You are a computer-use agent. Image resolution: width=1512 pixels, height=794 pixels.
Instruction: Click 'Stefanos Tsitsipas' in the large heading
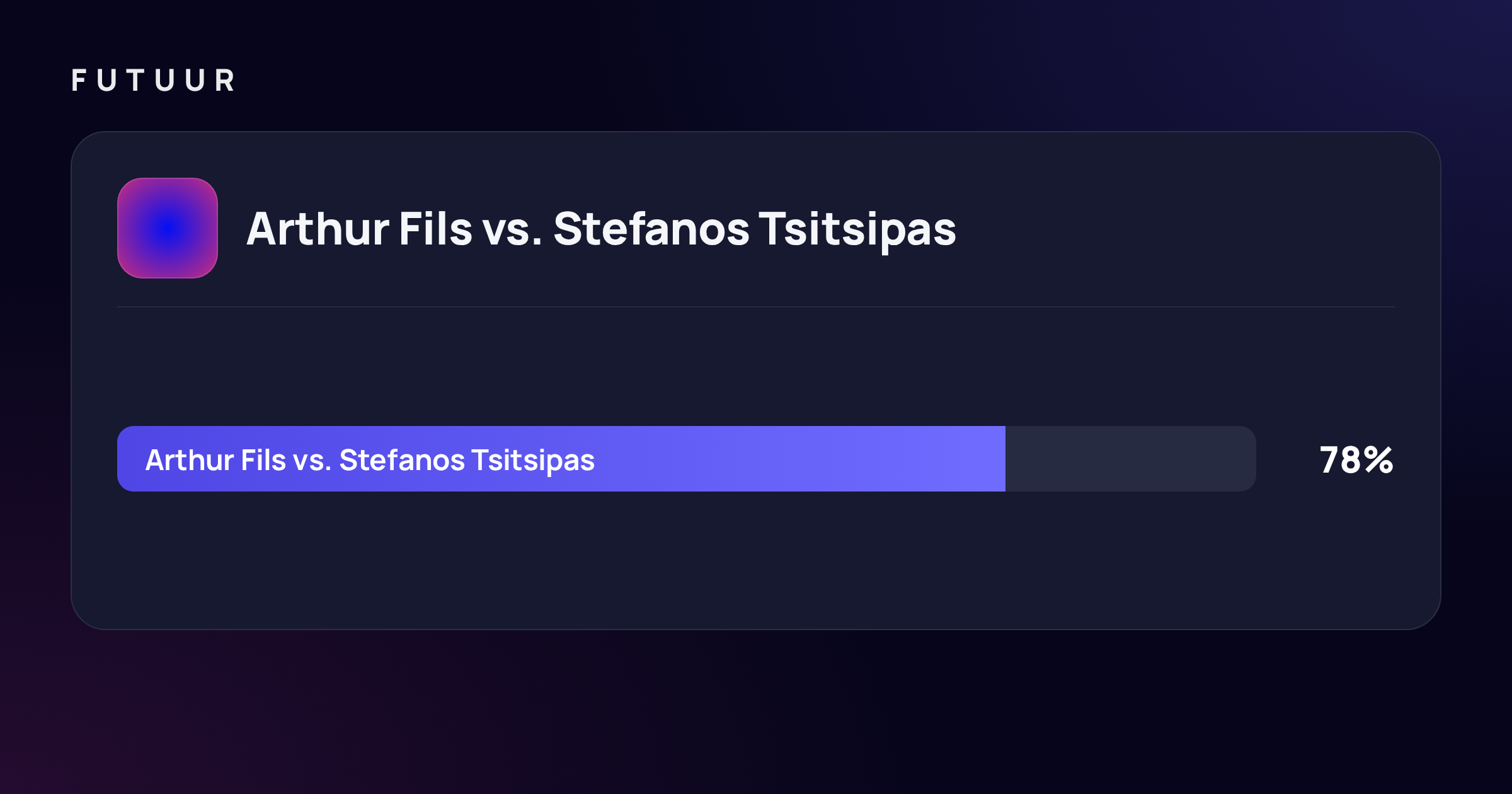point(755,229)
